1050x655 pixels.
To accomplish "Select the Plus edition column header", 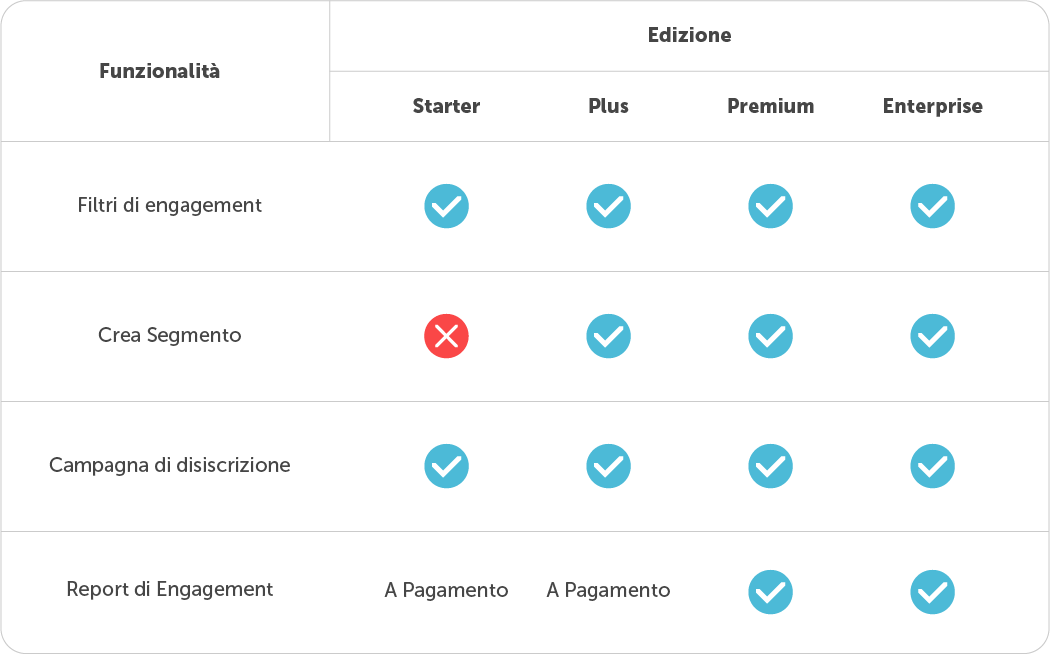I will 608,106.
